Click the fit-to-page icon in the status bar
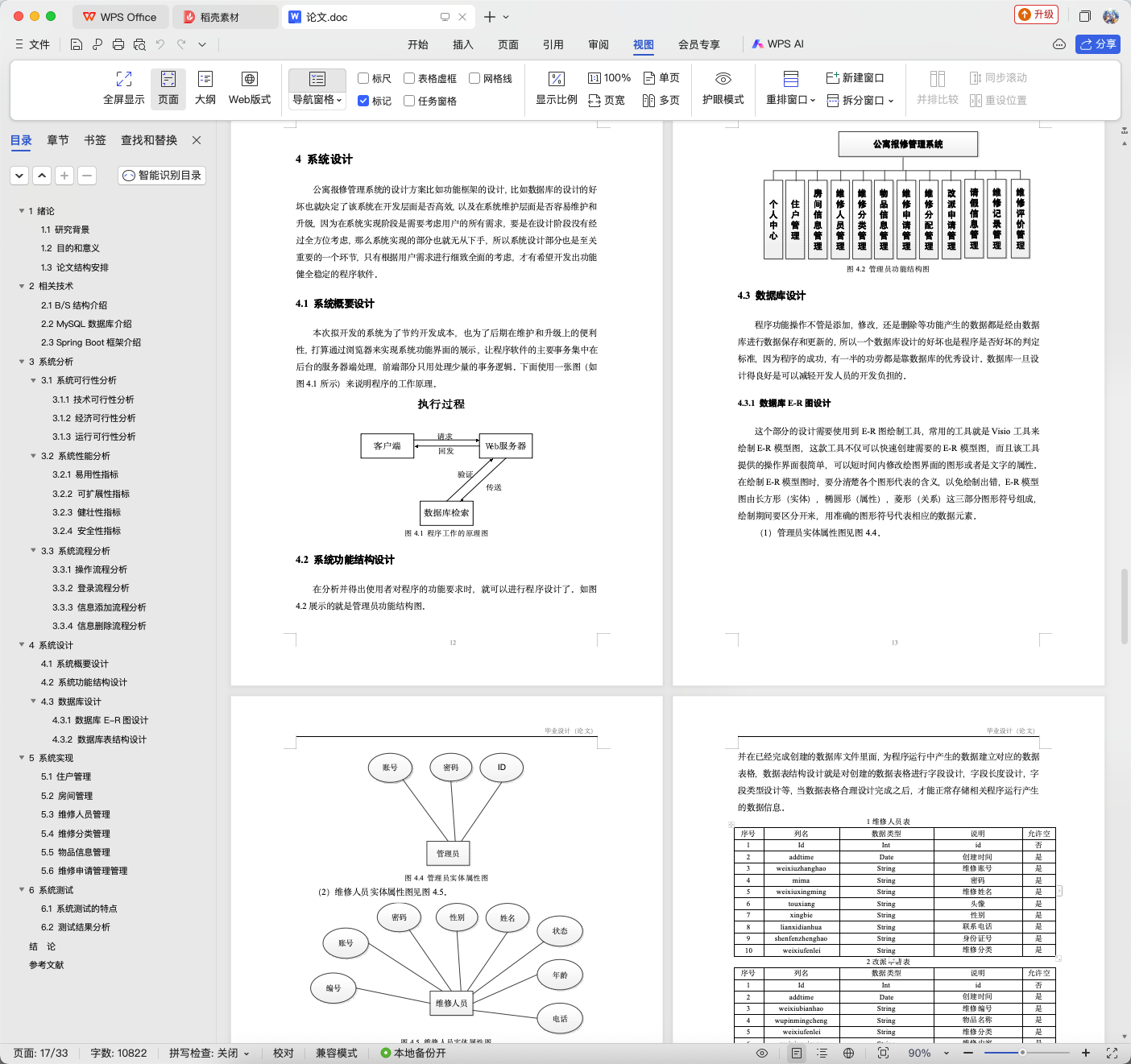Screen dimensions: 1131x1064 (x=883, y=1053)
